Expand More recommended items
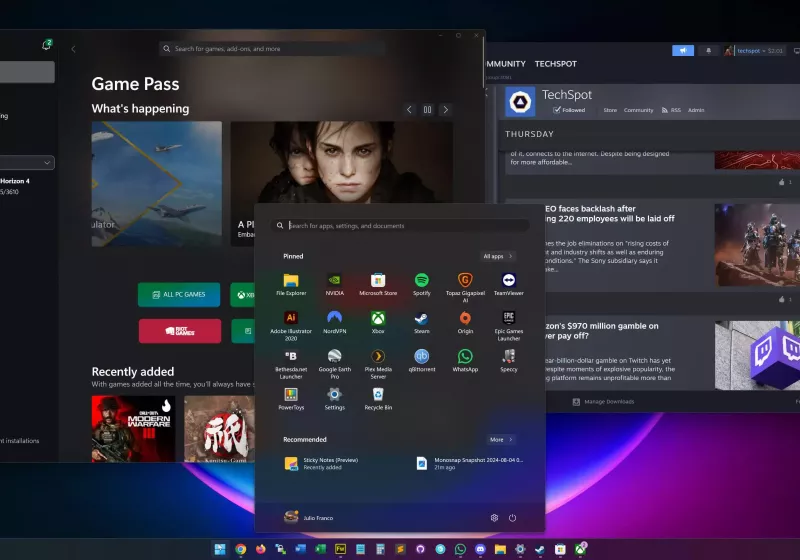 tap(500, 439)
